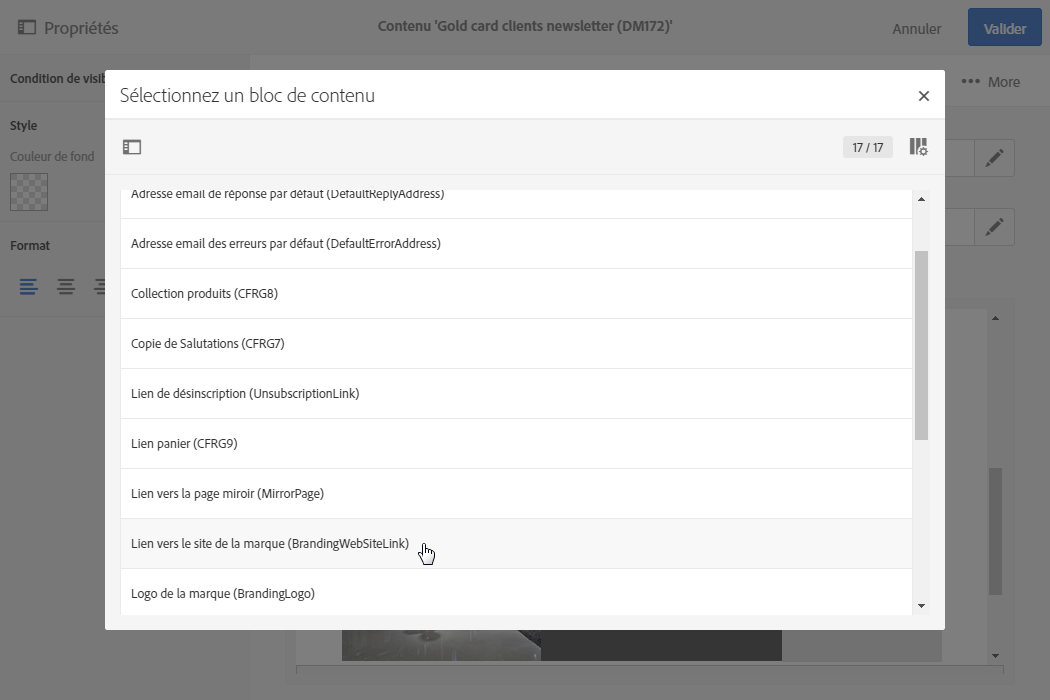Click the Annuler button
Screen dimensions: 1050x700
click(916, 29)
